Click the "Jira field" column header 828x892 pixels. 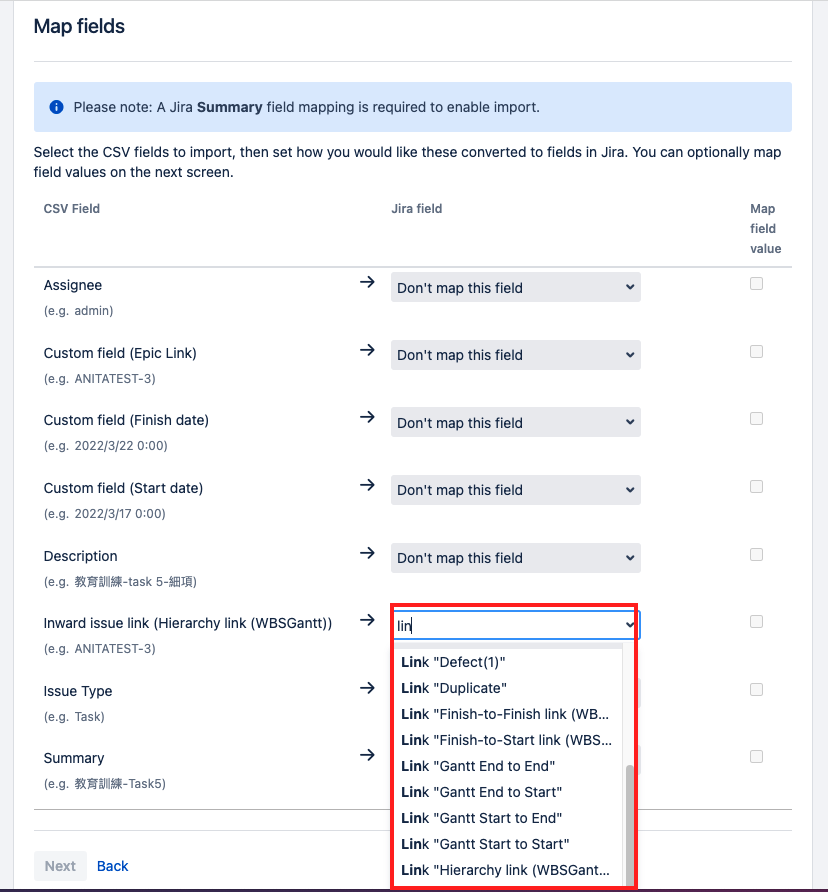pyautogui.click(x=417, y=209)
